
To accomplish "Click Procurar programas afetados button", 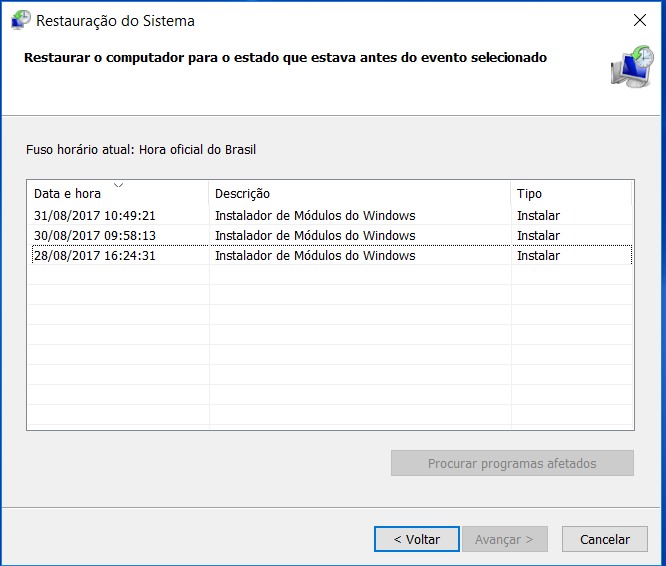I will tap(512, 463).
